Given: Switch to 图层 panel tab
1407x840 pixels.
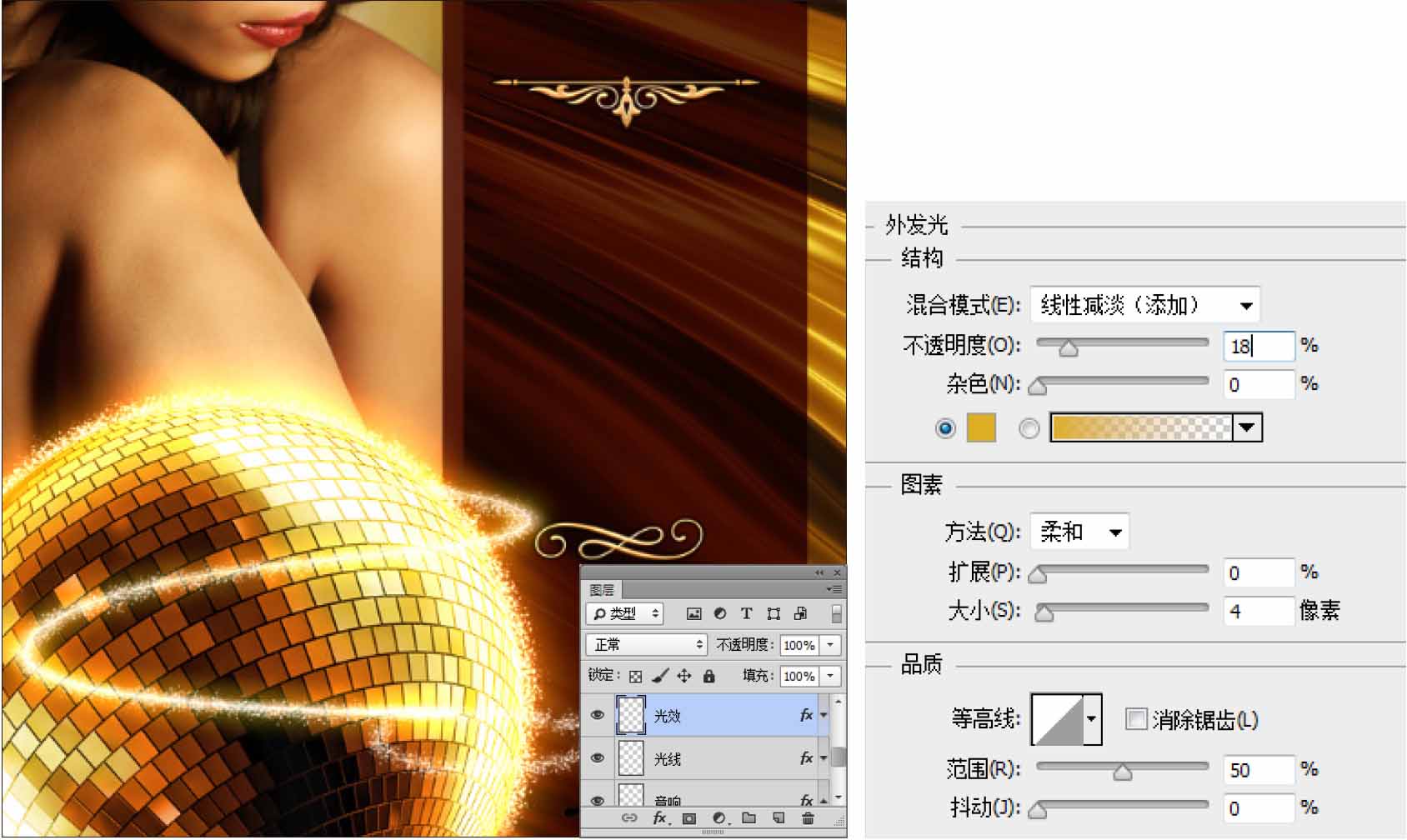Looking at the screenshot, I should (x=602, y=589).
